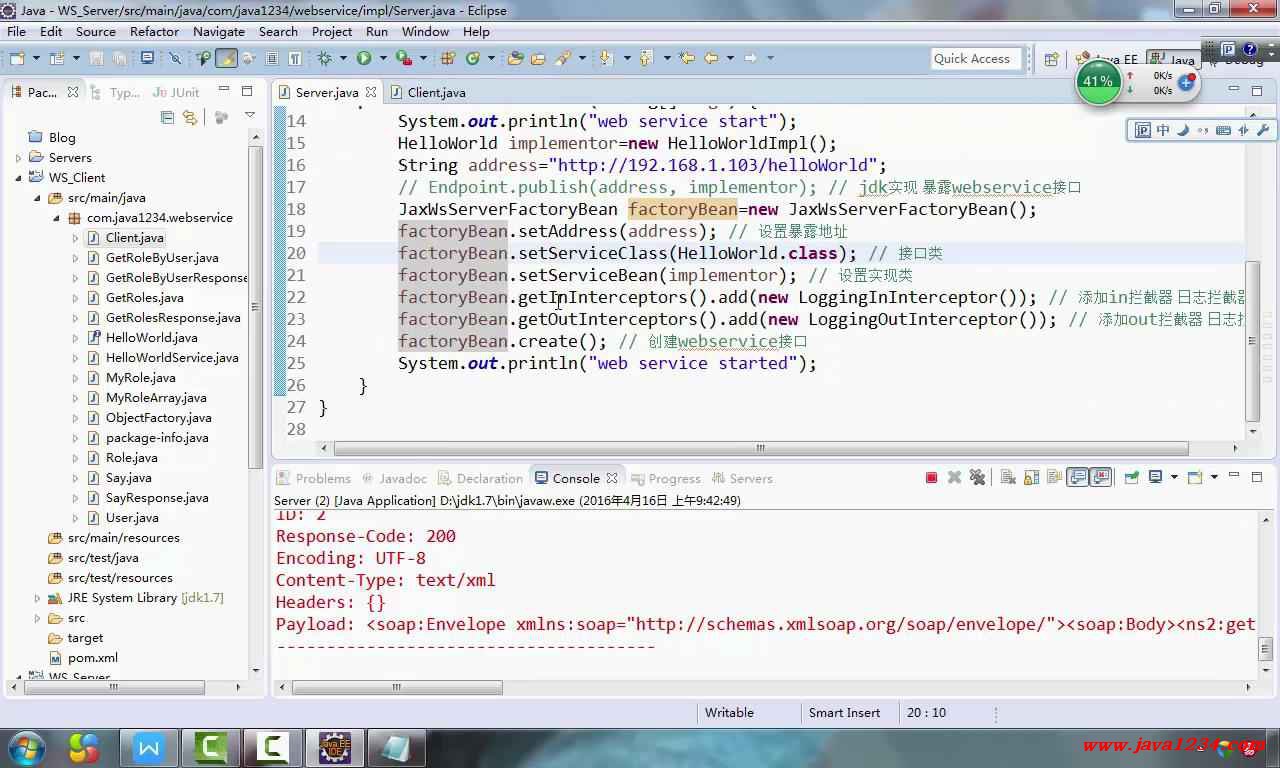This screenshot has width=1280, height=768.
Task: Run the program with green play icon
Action: [x=364, y=58]
